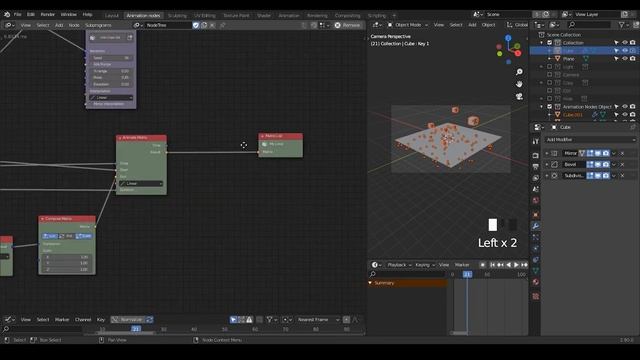Open node editor Add menu

[59, 25]
